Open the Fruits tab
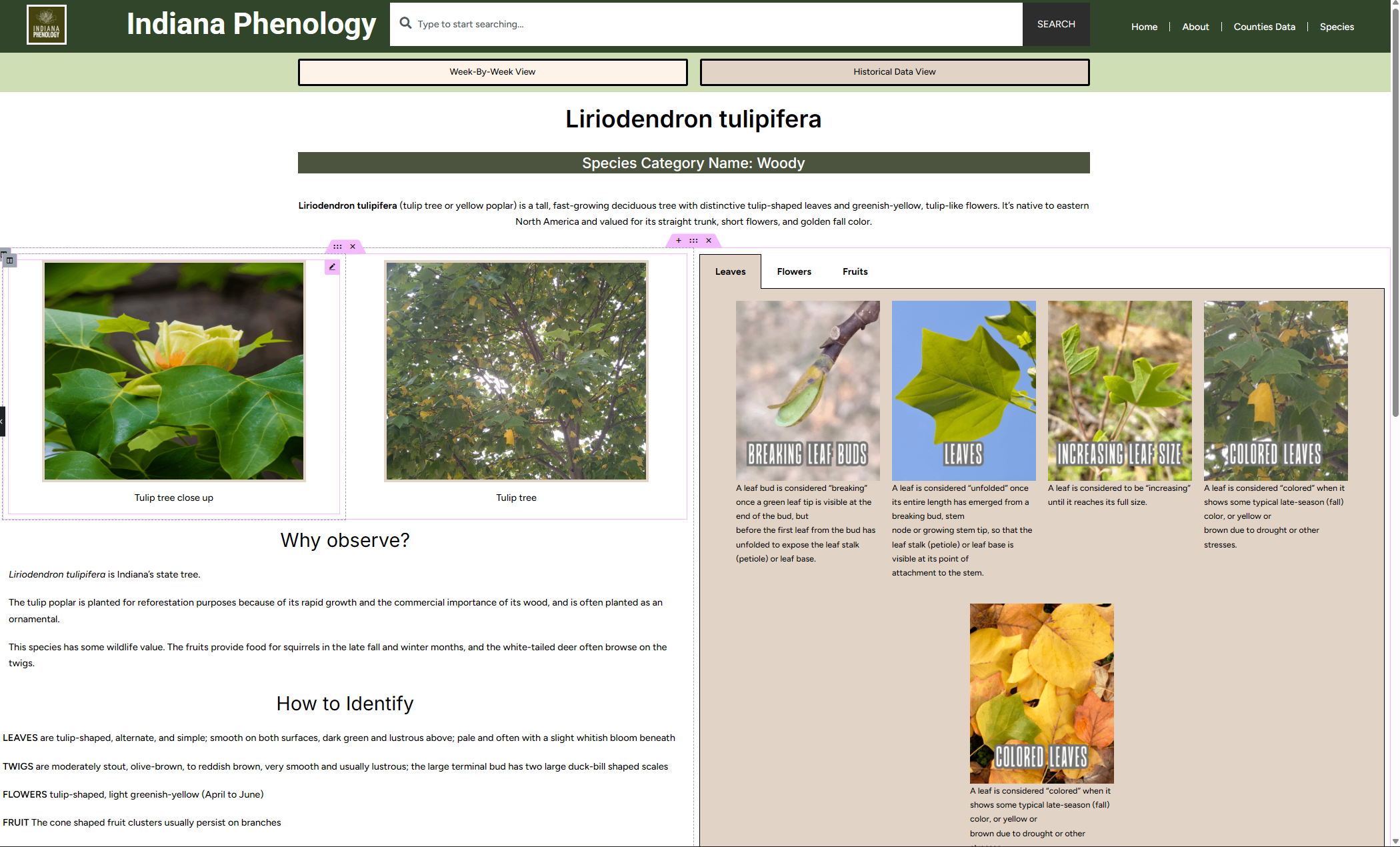Viewport: 1400px width, 847px height. (x=855, y=271)
